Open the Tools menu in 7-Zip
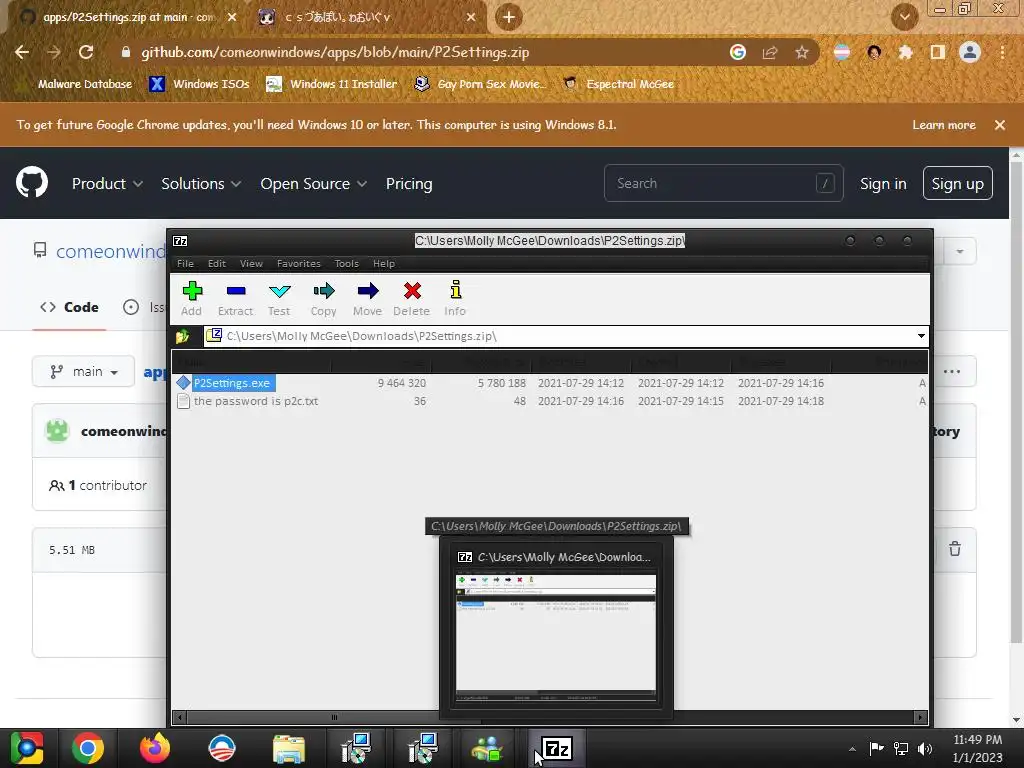1024x768 pixels. 347,264
